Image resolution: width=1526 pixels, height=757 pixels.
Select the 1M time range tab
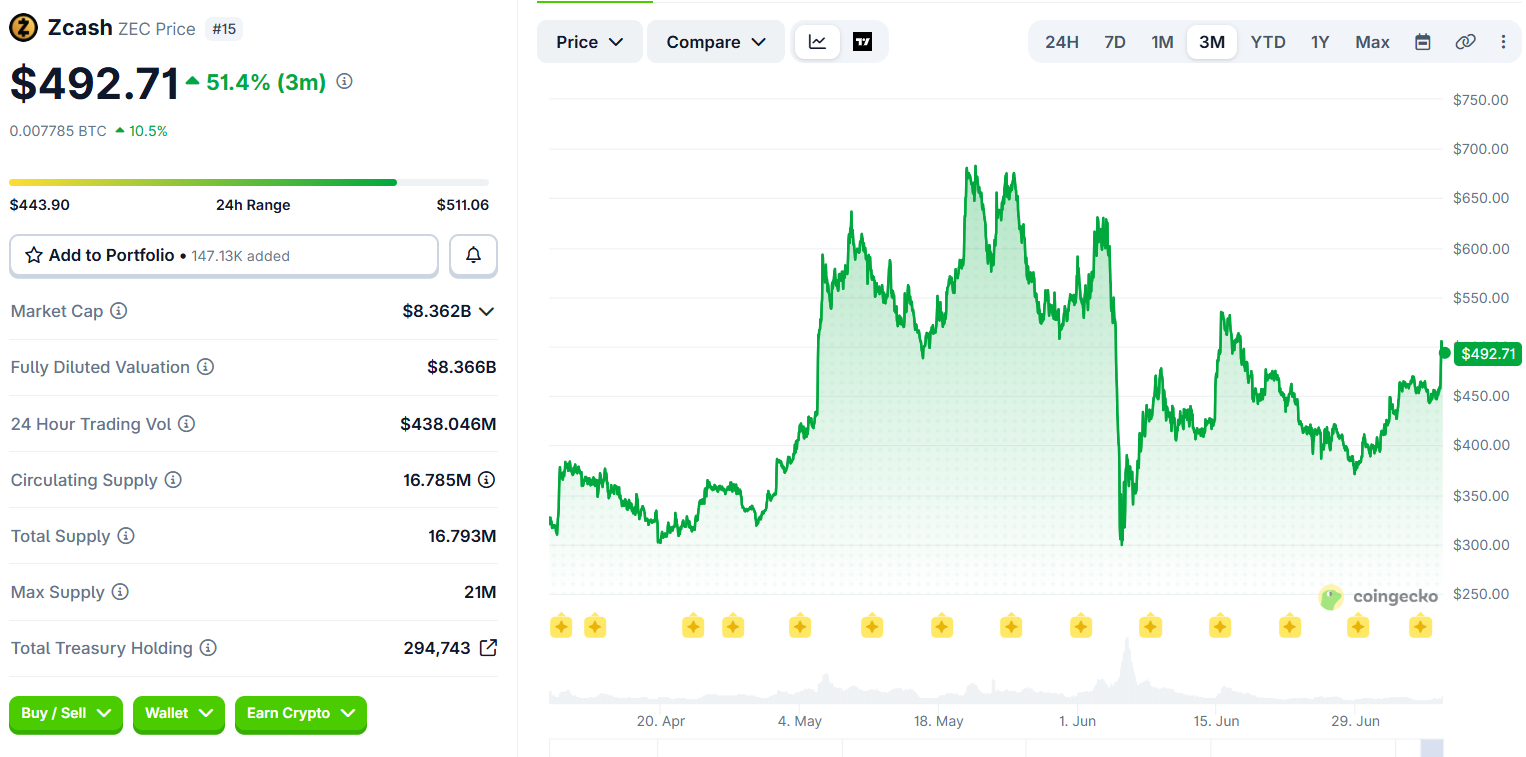[1162, 42]
